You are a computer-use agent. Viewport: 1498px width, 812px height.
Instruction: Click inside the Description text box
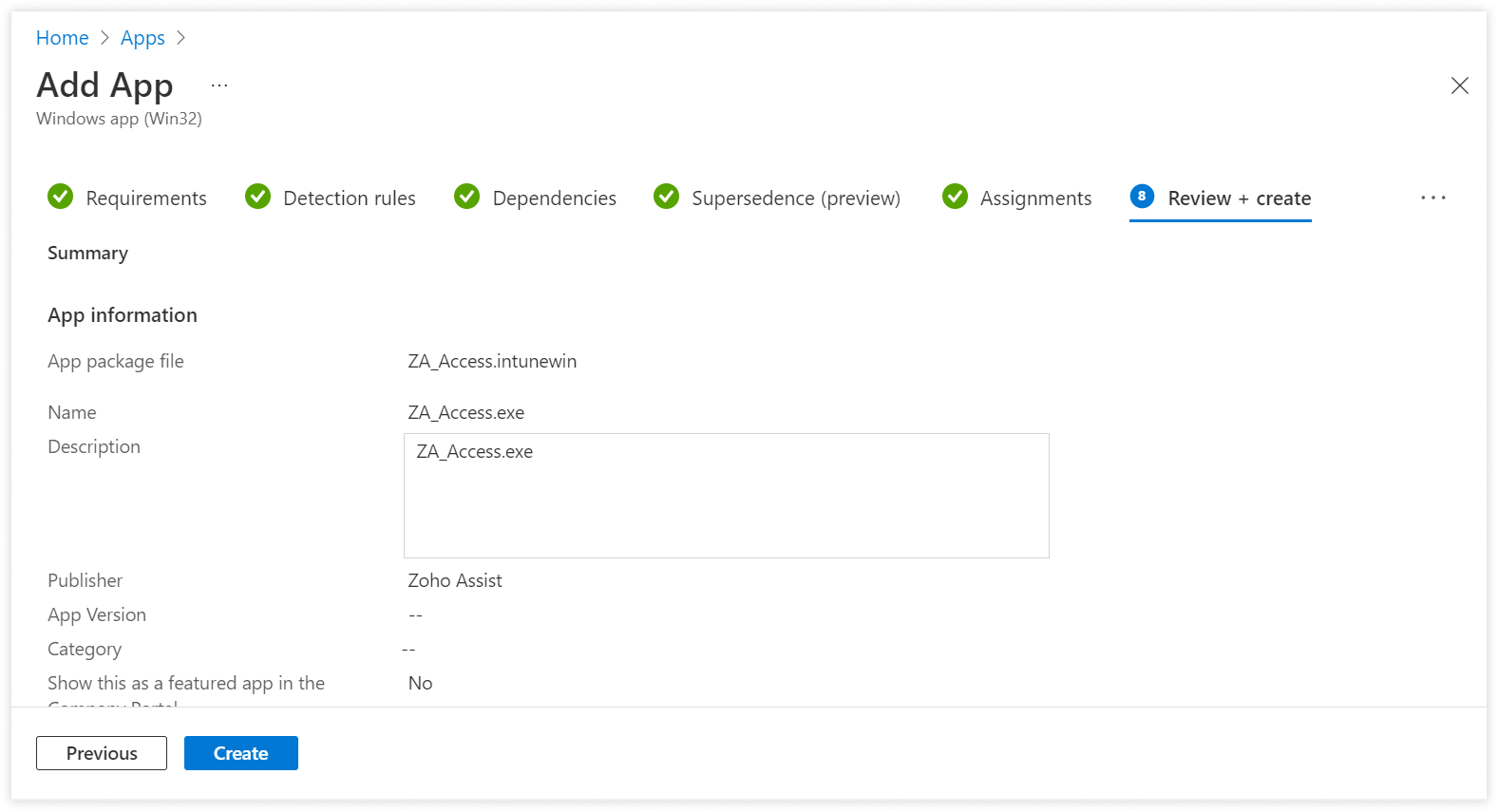point(726,494)
